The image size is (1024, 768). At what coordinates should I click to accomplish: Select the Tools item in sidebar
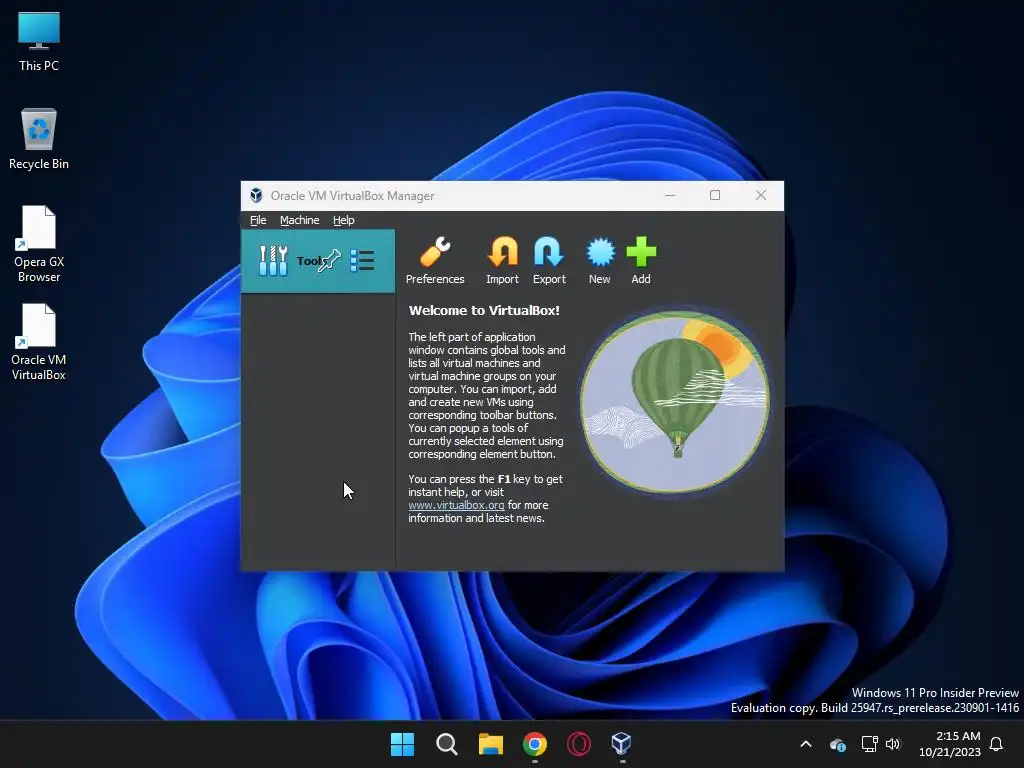tap(318, 261)
